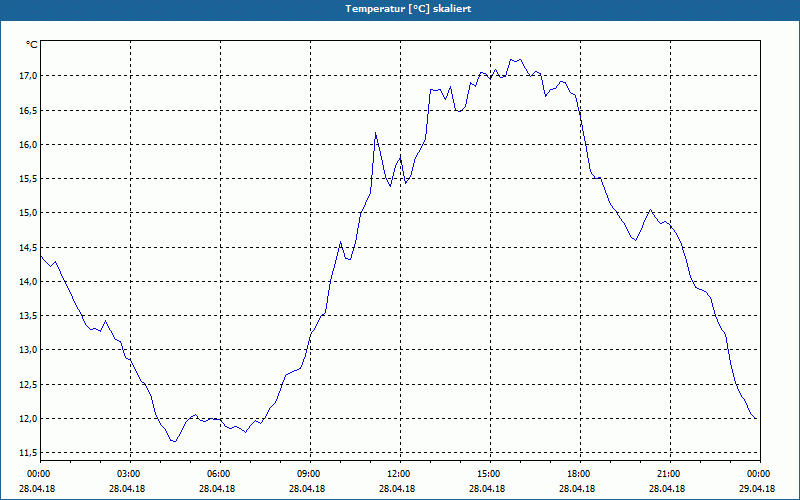Click the 28.04.18 date under 21:00
The height and width of the screenshot is (500, 800).
point(667,489)
